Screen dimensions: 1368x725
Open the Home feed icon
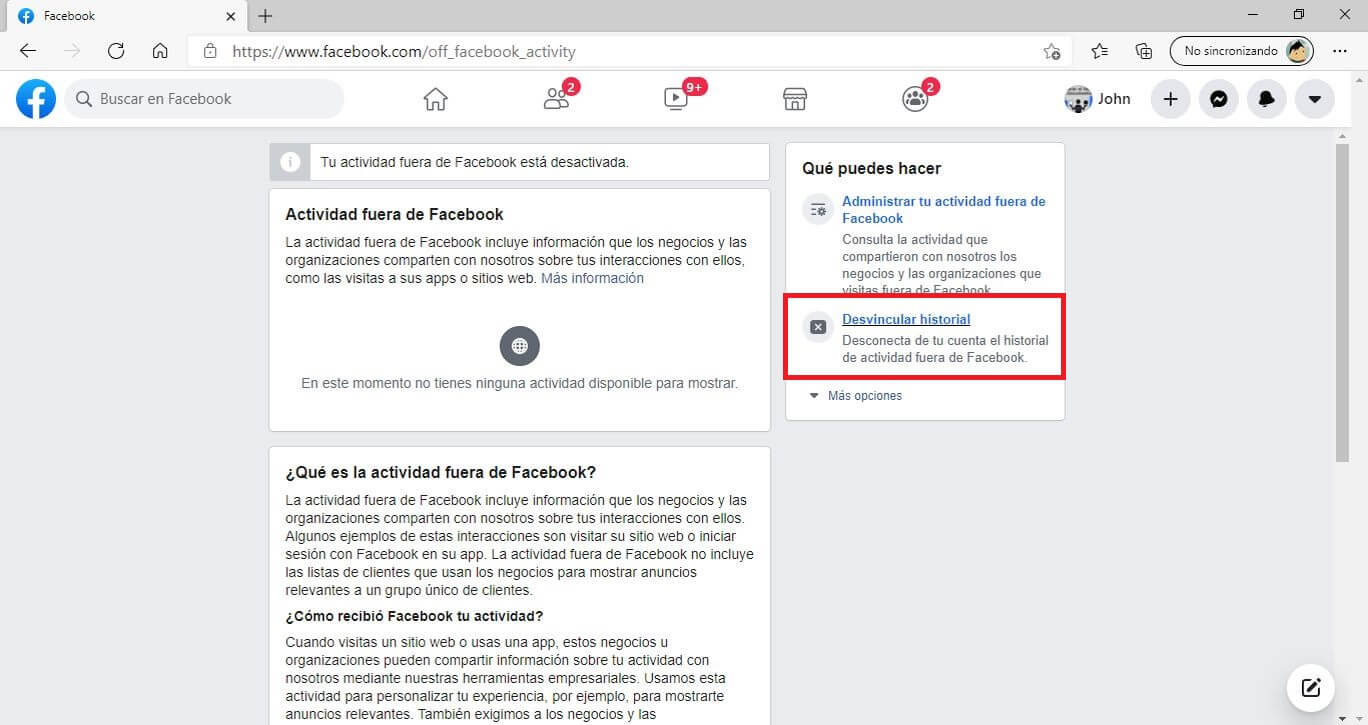[435, 99]
